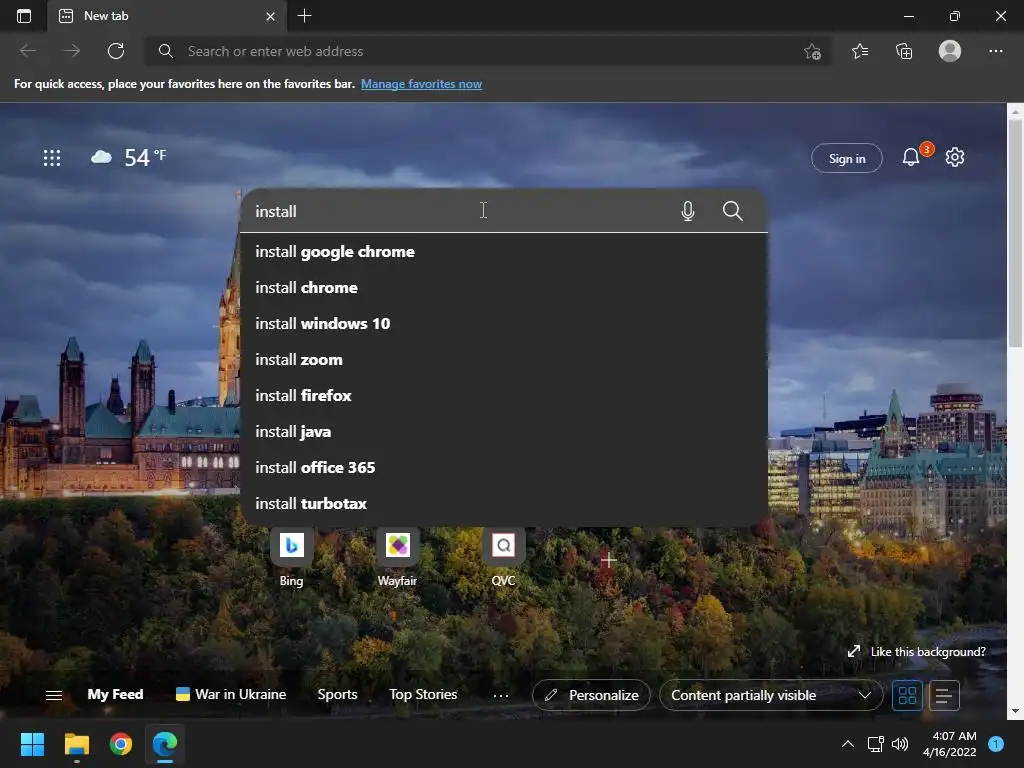
Task: Open network display tray icon
Action: click(x=875, y=744)
